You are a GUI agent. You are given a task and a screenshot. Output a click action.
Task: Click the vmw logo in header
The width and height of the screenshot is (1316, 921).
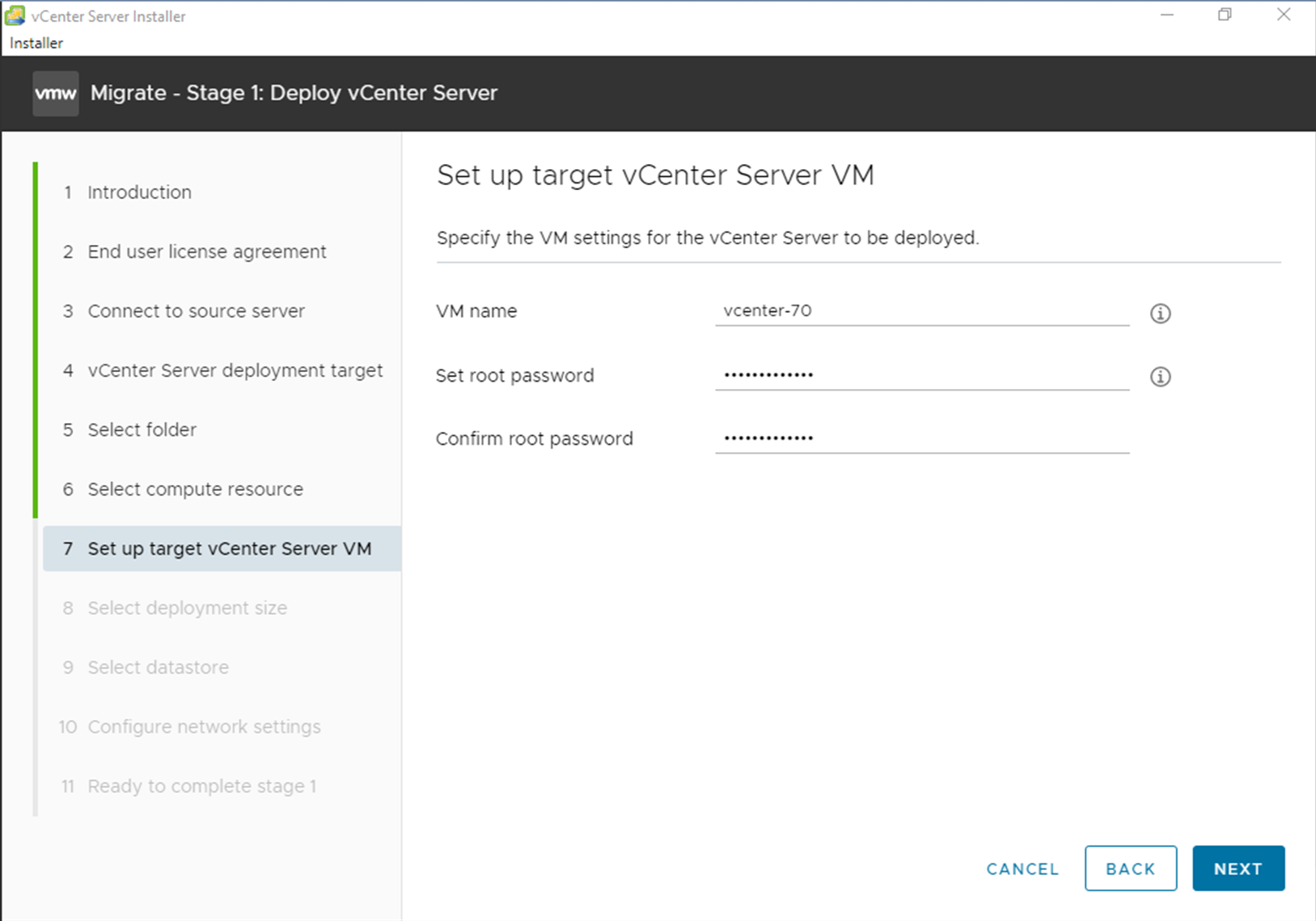(56, 93)
